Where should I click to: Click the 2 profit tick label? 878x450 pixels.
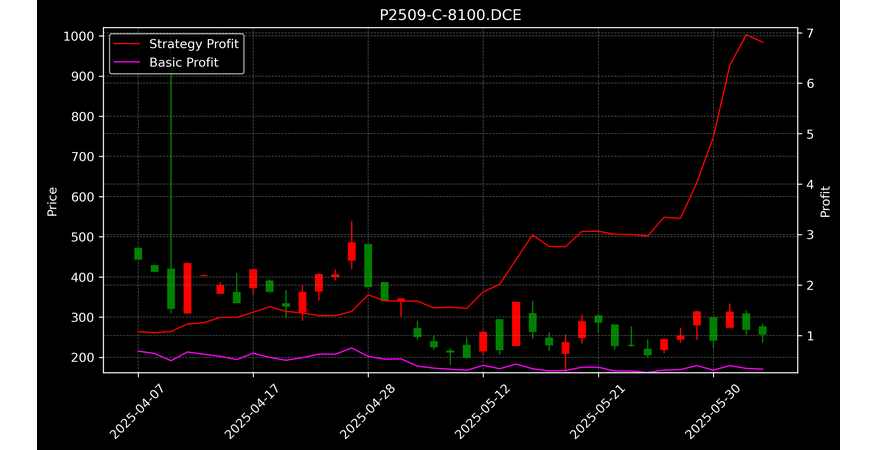[810, 285]
